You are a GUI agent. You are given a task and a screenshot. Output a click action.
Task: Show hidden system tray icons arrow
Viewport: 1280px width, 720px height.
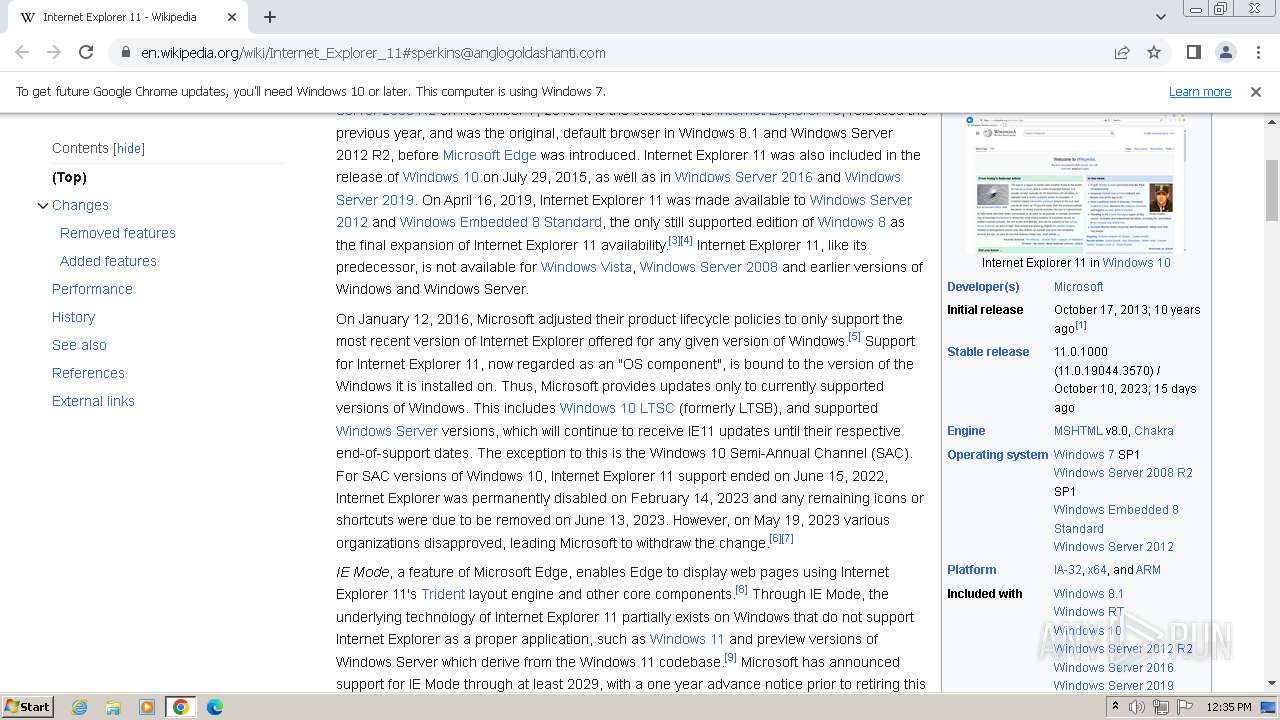pyautogui.click(x=1115, y=707)
